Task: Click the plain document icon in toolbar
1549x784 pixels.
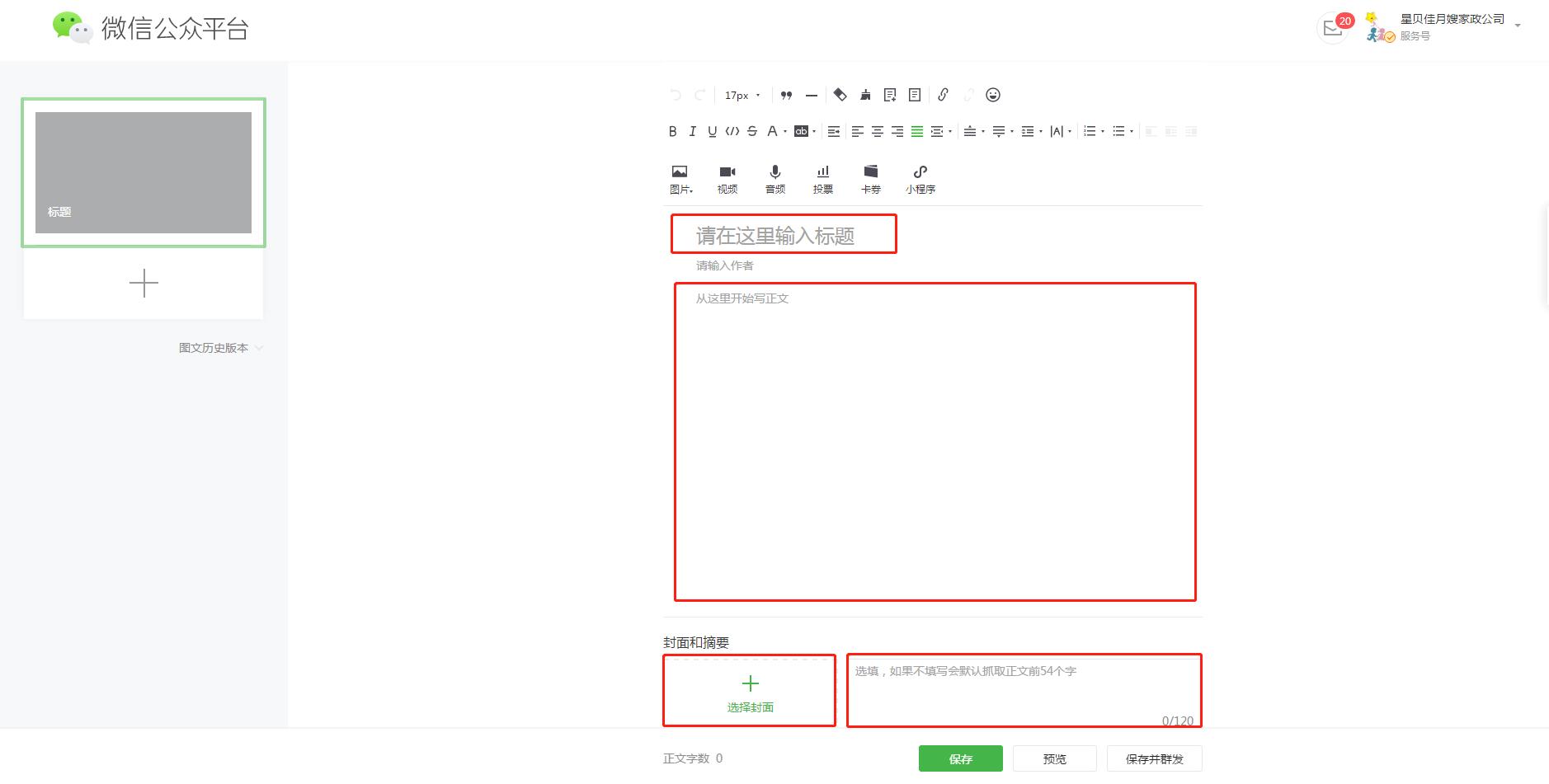Action: pos(915,95)
